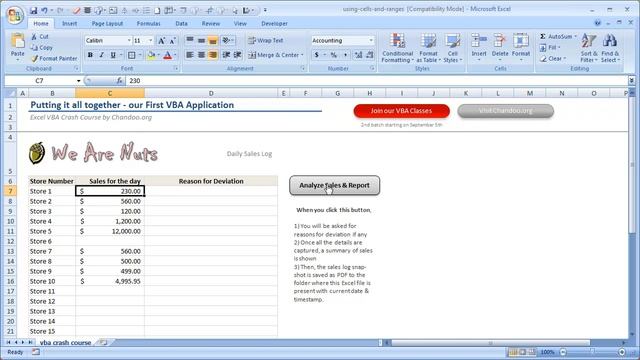This screenshot has width=640, height=360.
Task: Toggle Top Align
Action: [190, 40]
